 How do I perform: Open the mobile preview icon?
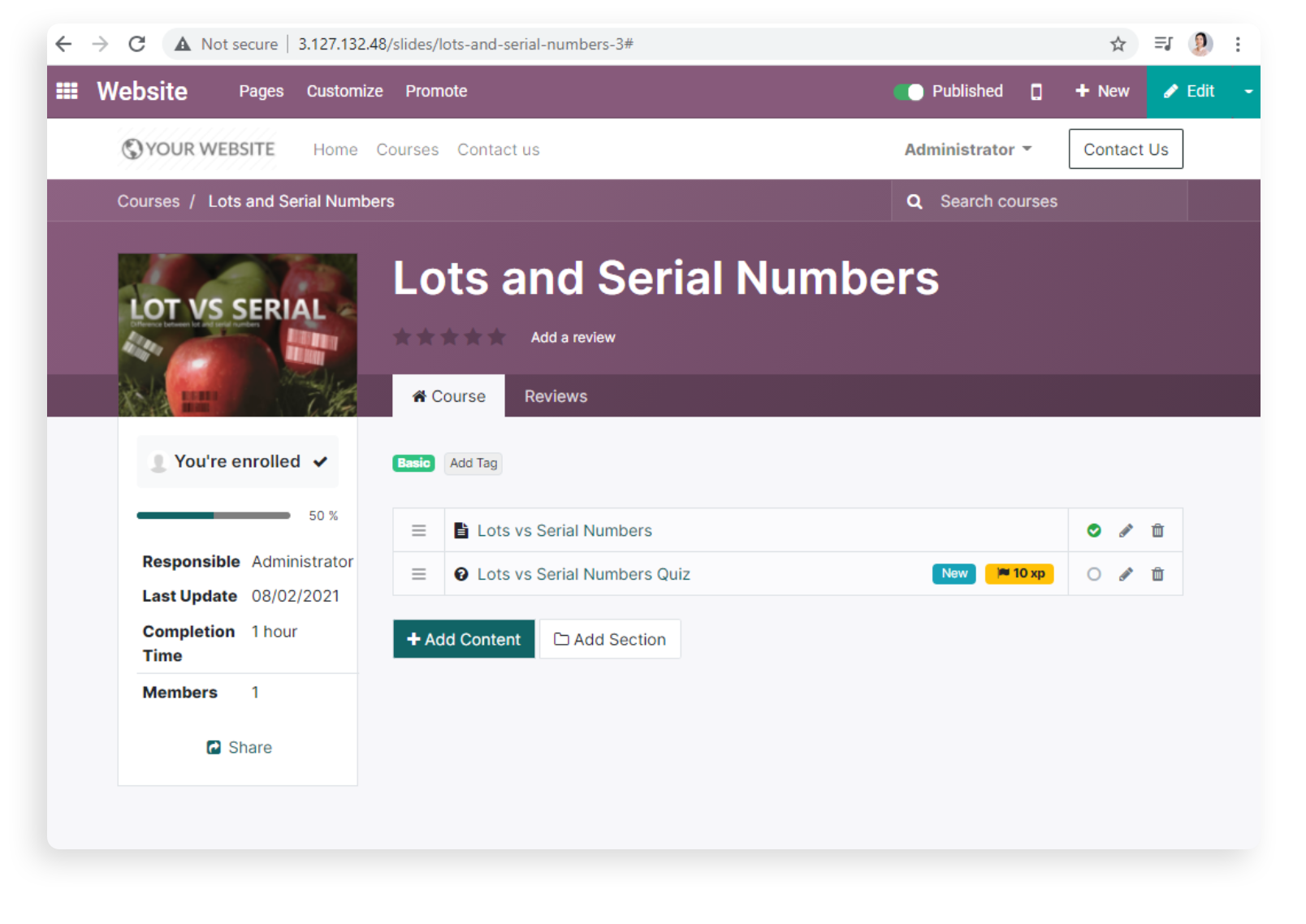tap(1036, 92)
